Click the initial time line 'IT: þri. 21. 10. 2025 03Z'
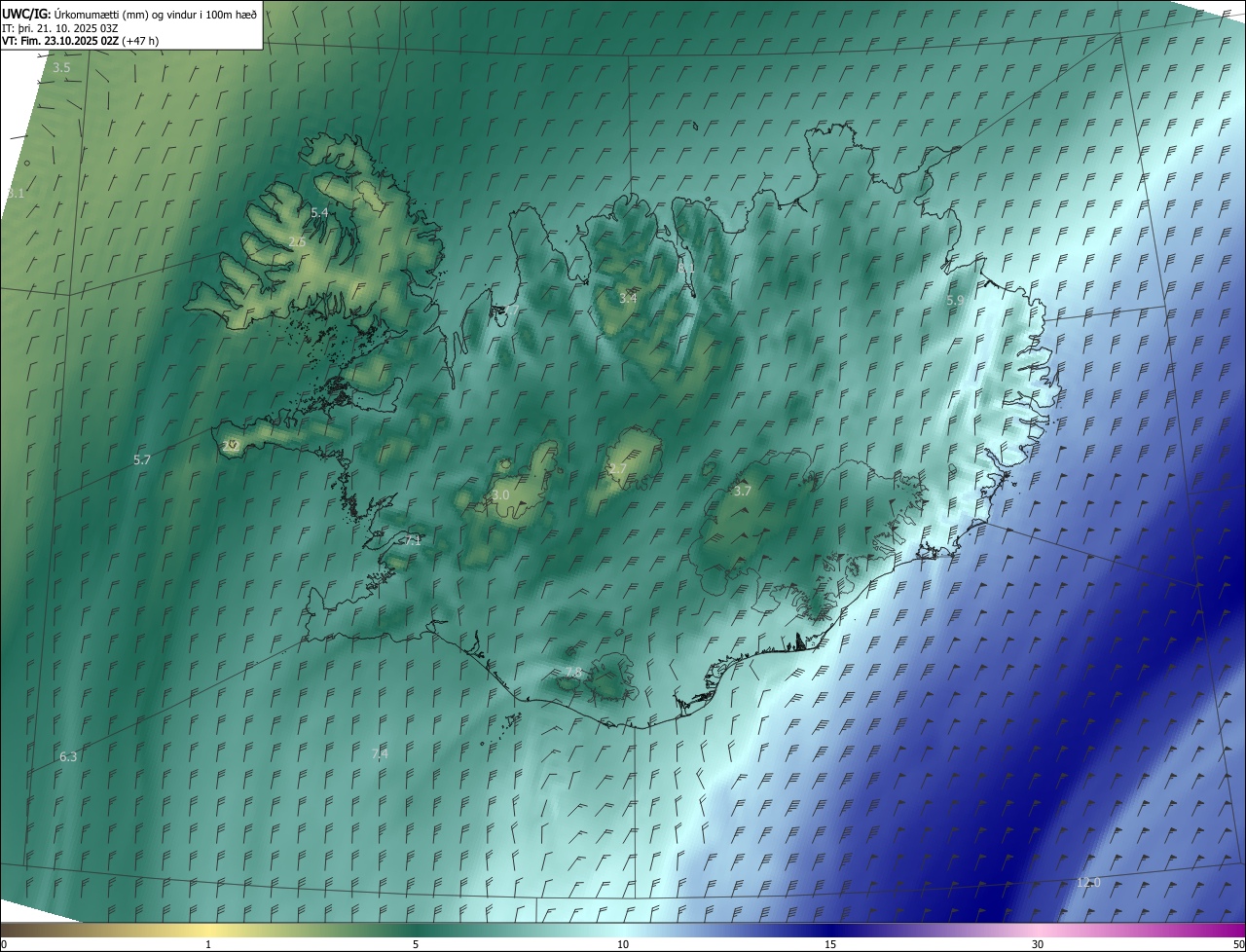This screenshot has width=1246, height=952. pos(60,27)
